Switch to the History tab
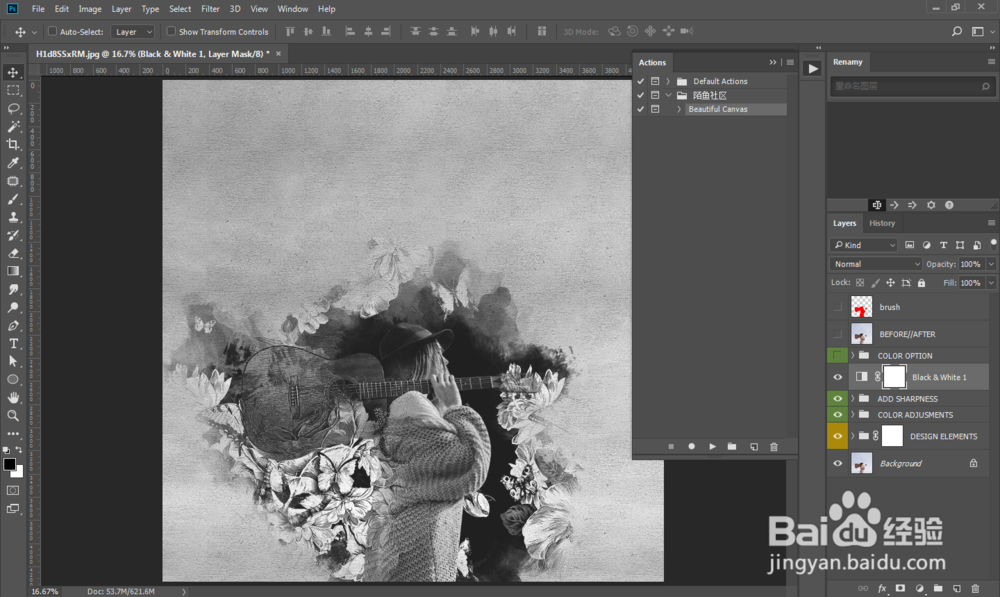This screenshot has height=597, width=1000. 881,223
